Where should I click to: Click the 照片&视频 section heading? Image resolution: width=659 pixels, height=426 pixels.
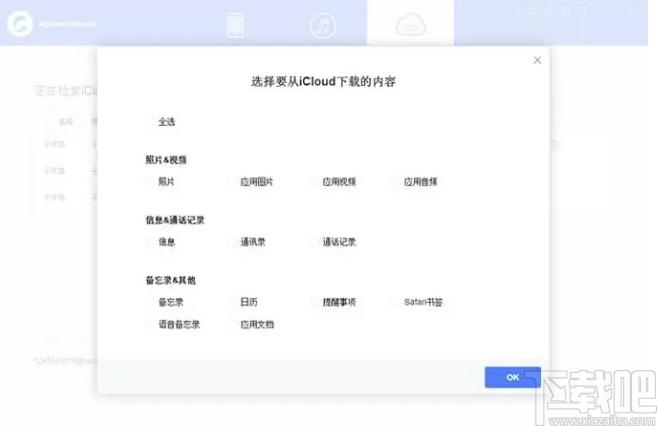166,160
